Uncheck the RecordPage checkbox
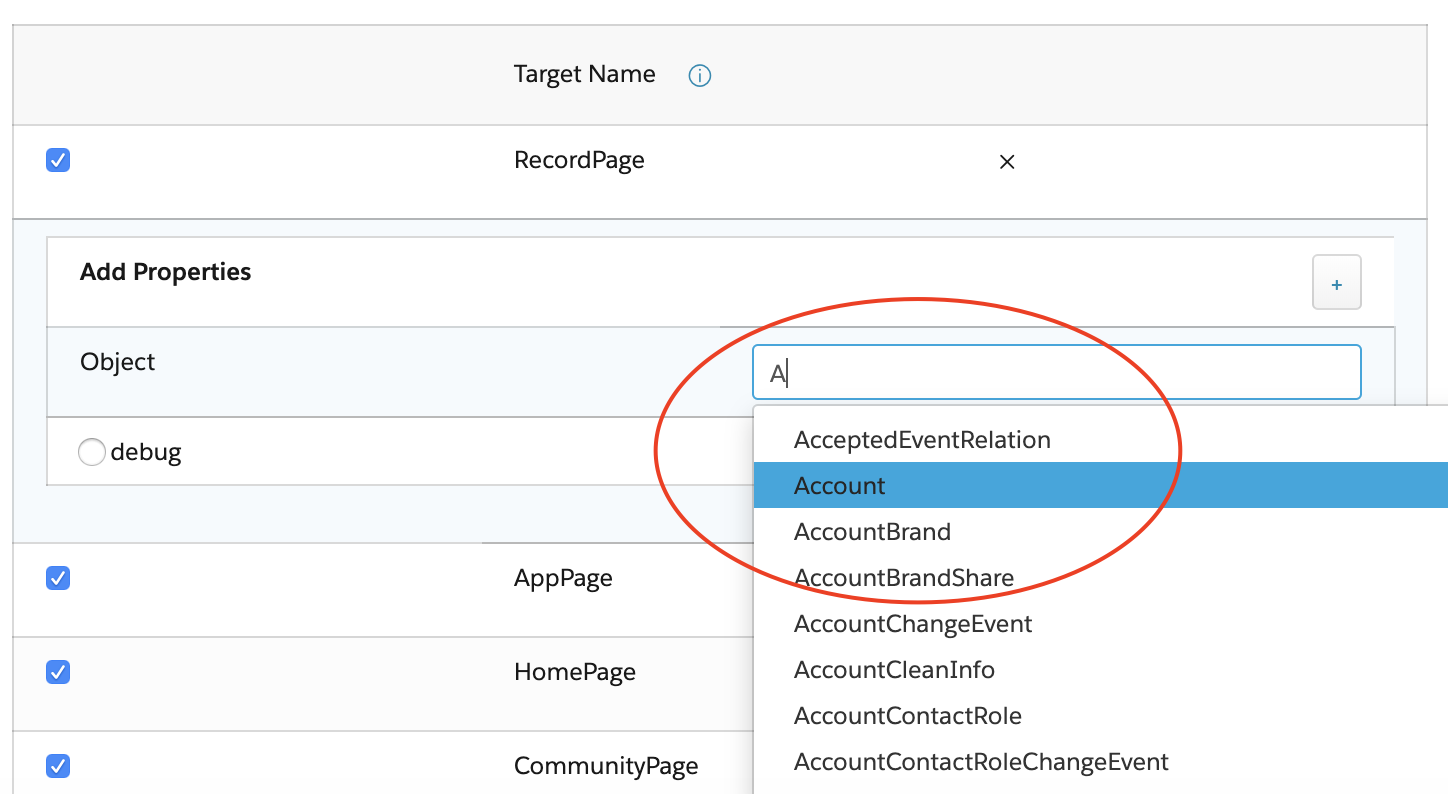Screen dimensions: 1448x794 click(58, 160)
